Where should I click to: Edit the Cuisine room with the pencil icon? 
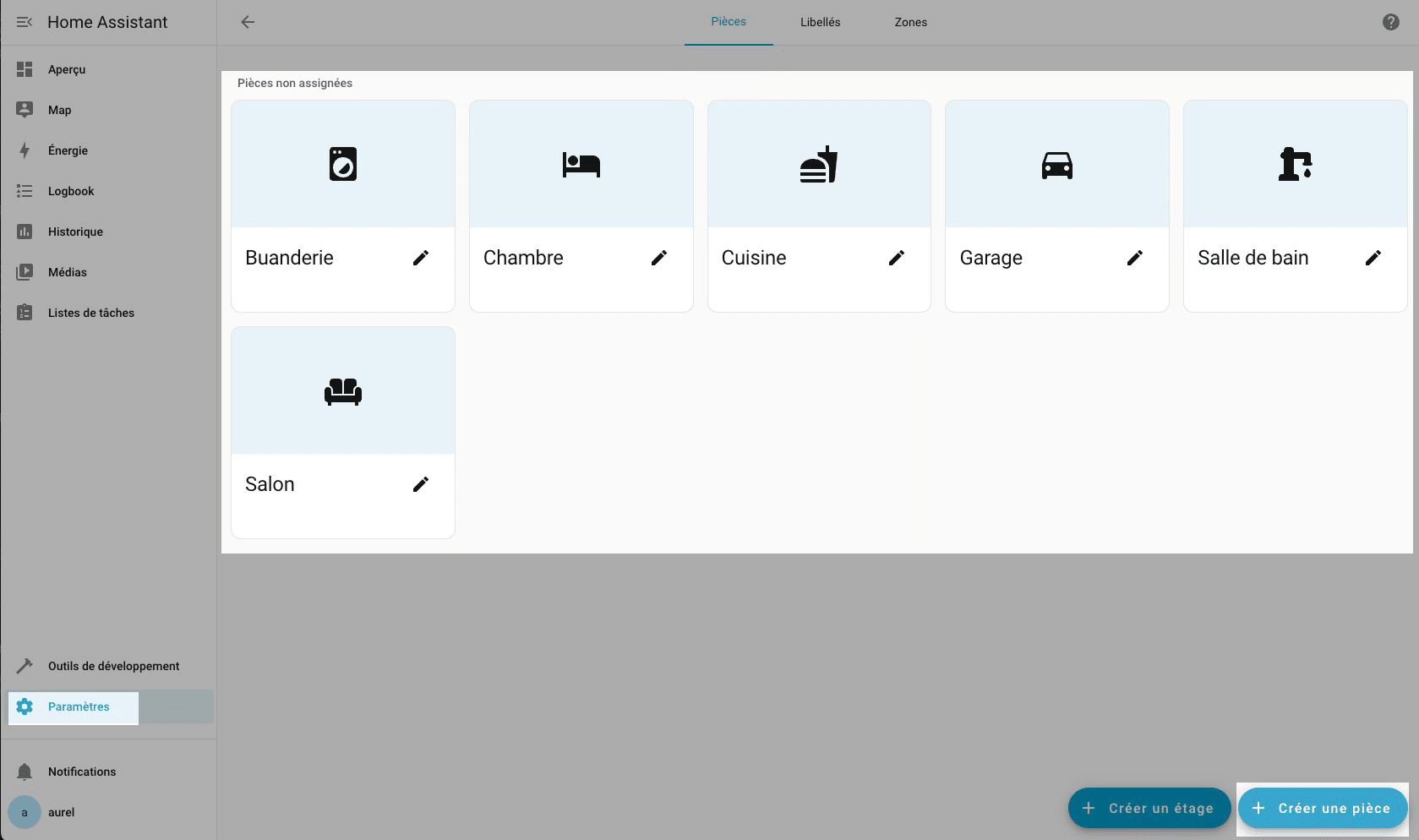click(x=897, y=258)
